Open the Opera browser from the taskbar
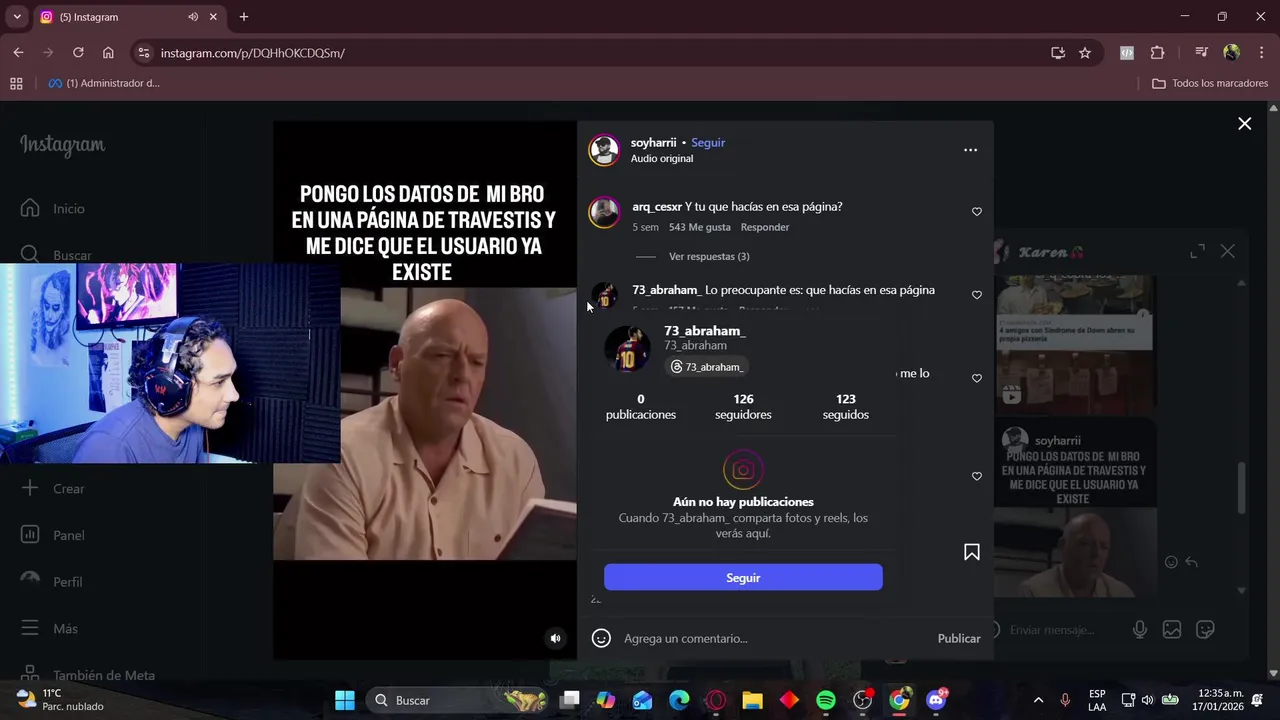This screenshot has width=1280, height=720. tap(716, 700)
